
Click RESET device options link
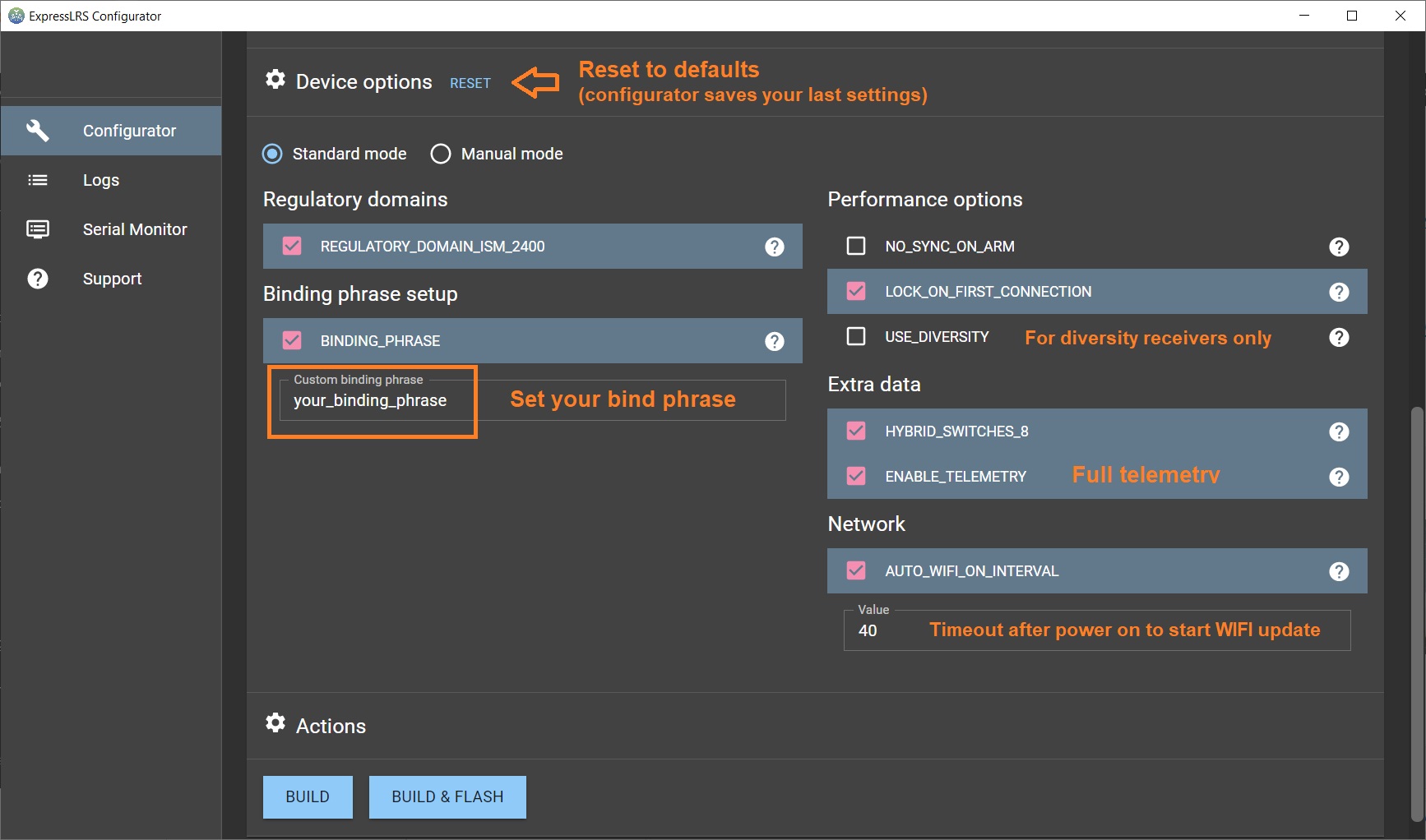pyautogui.click(x=470, y=83)
